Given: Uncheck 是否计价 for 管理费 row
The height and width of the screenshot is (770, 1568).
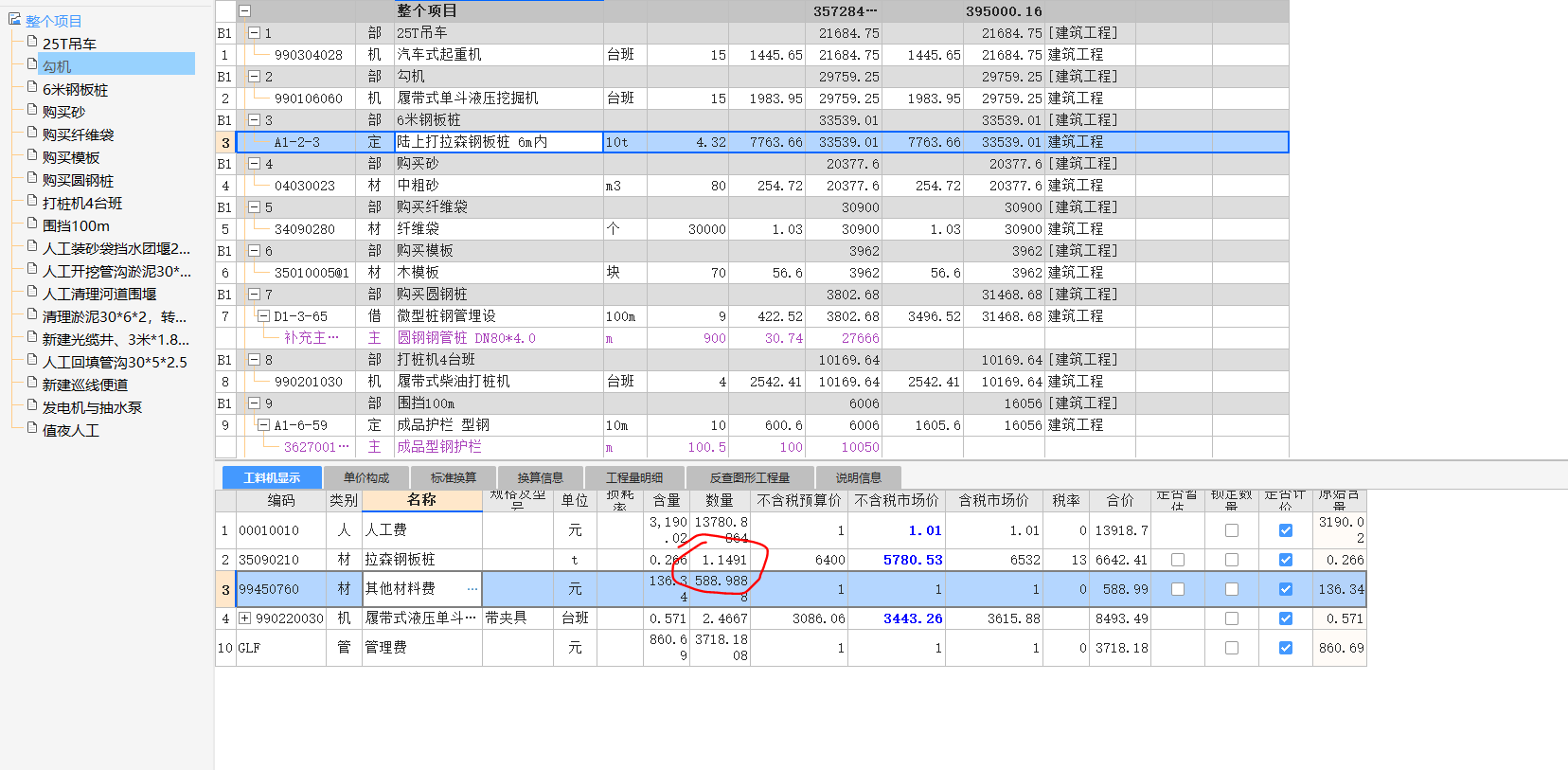Looking at the screenshot, I should pyautogui.click(x=1286, y=648).
